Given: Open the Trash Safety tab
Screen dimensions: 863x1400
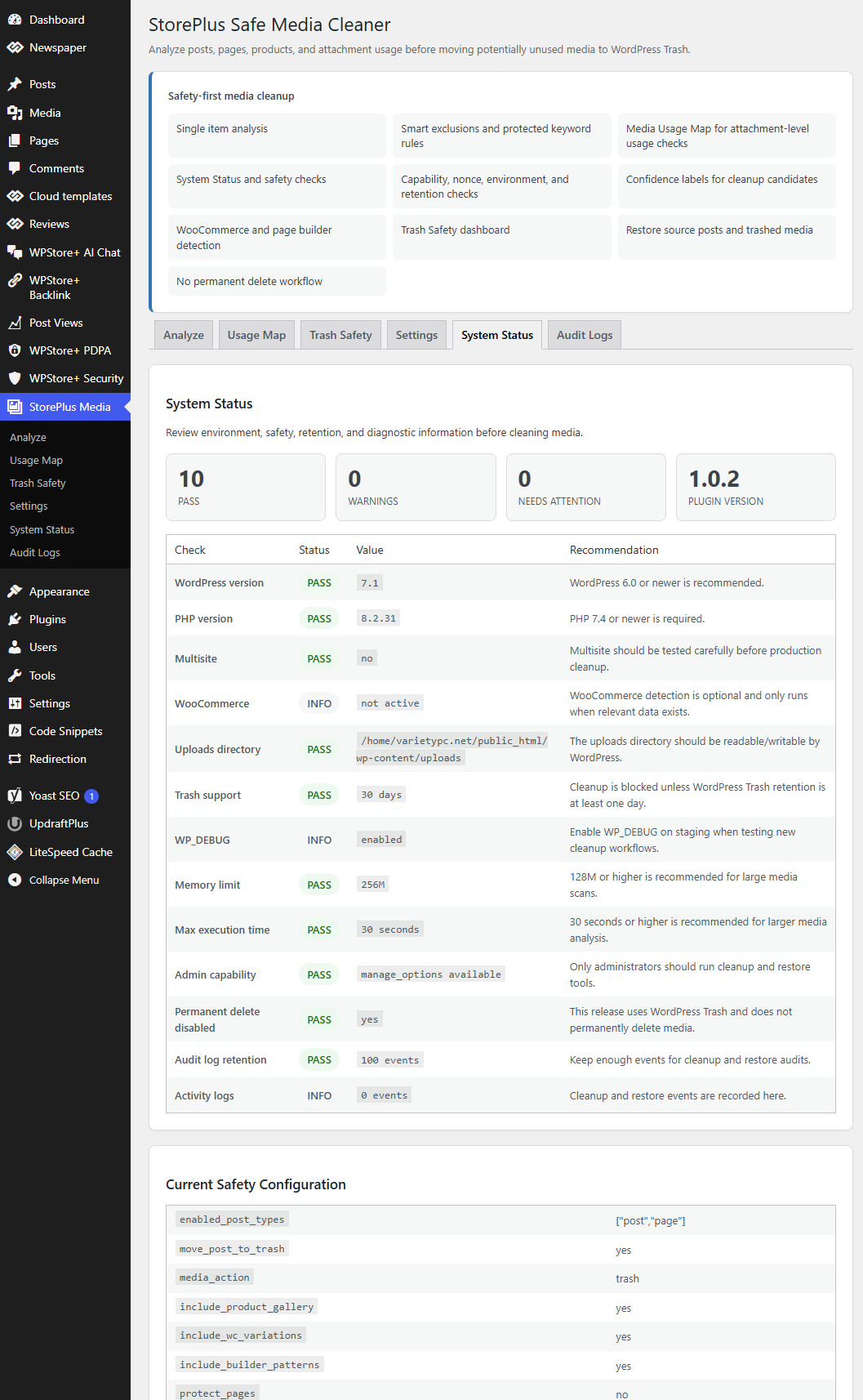Looking at the screenshot, I should 340,335.
